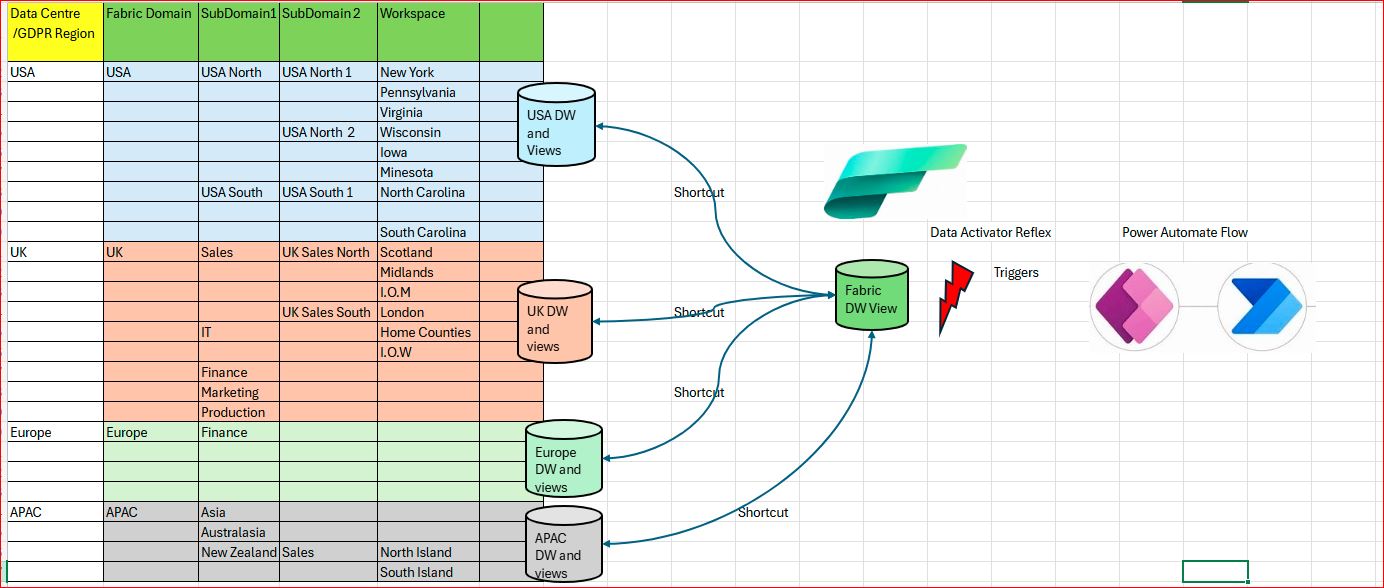Select the Europe DW and views cylinder

[564, 459]
